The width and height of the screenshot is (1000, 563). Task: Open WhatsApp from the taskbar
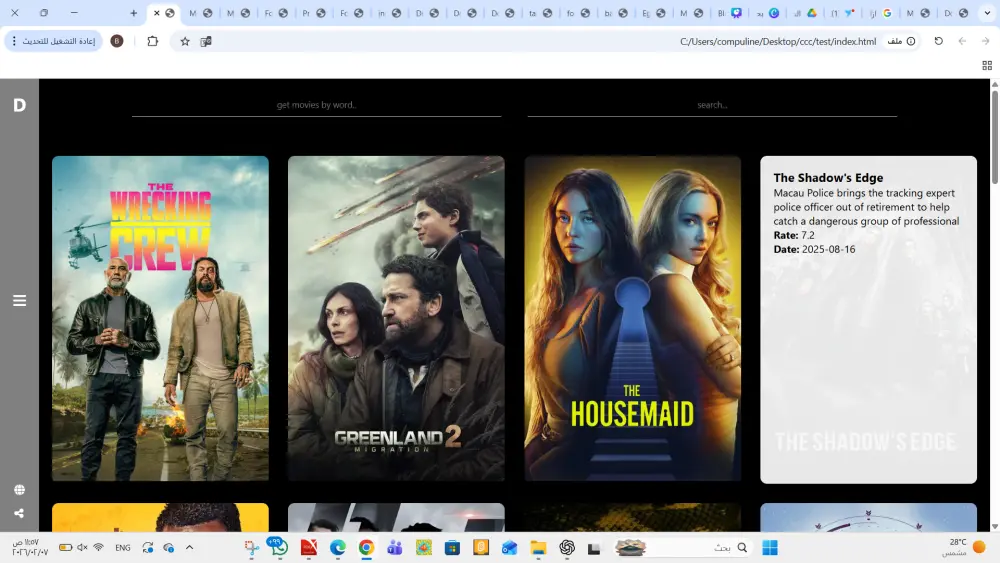tap(278, 547)
